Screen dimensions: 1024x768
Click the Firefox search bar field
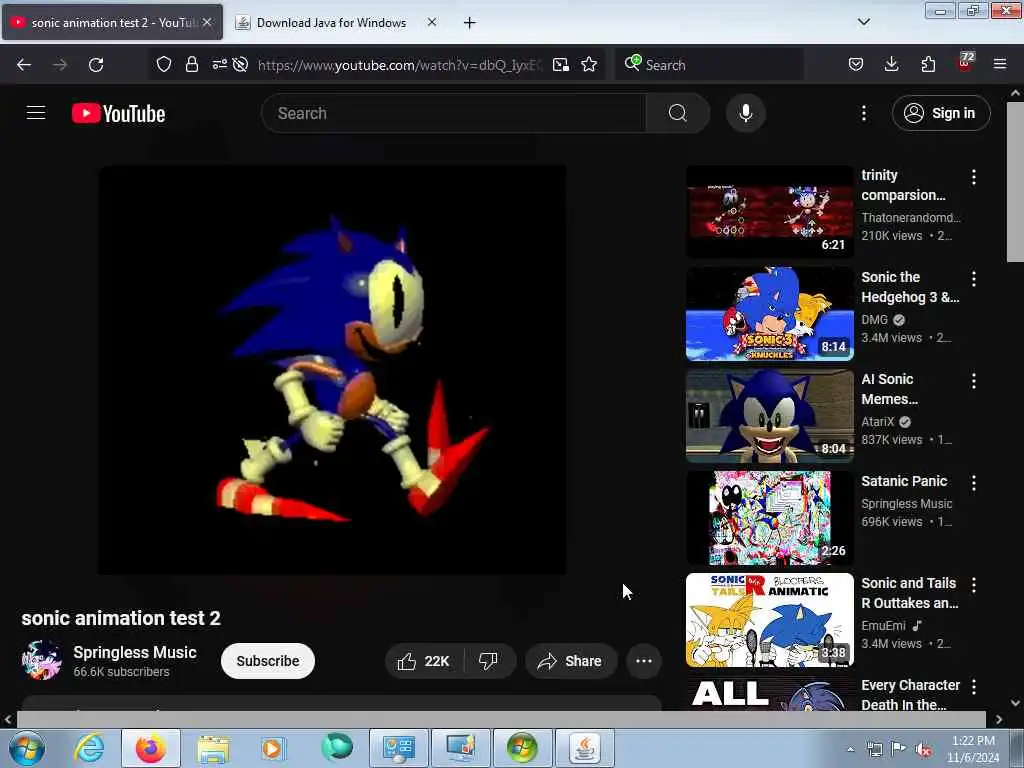(709, 65)
